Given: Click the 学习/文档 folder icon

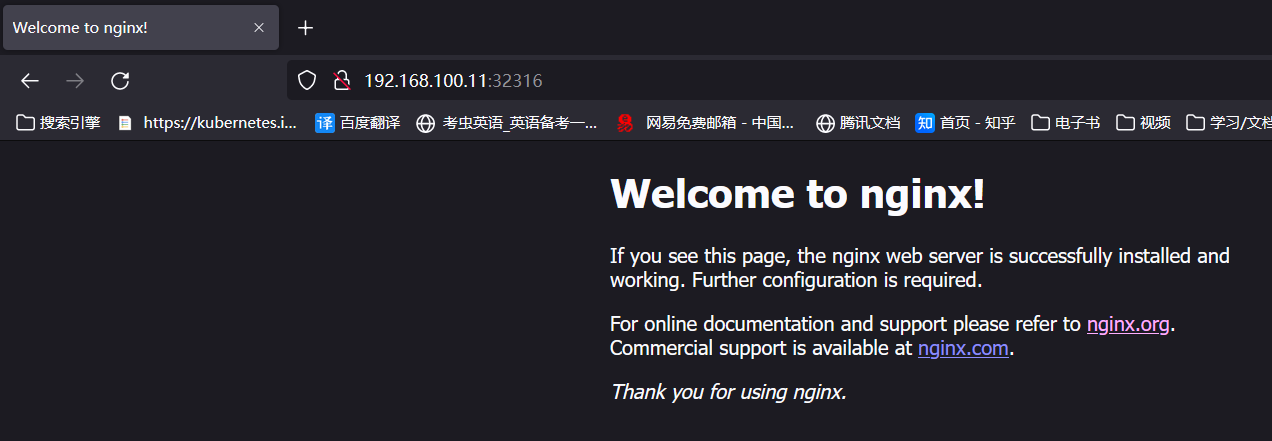Looking at the screenshot, I should [1195, 123].
